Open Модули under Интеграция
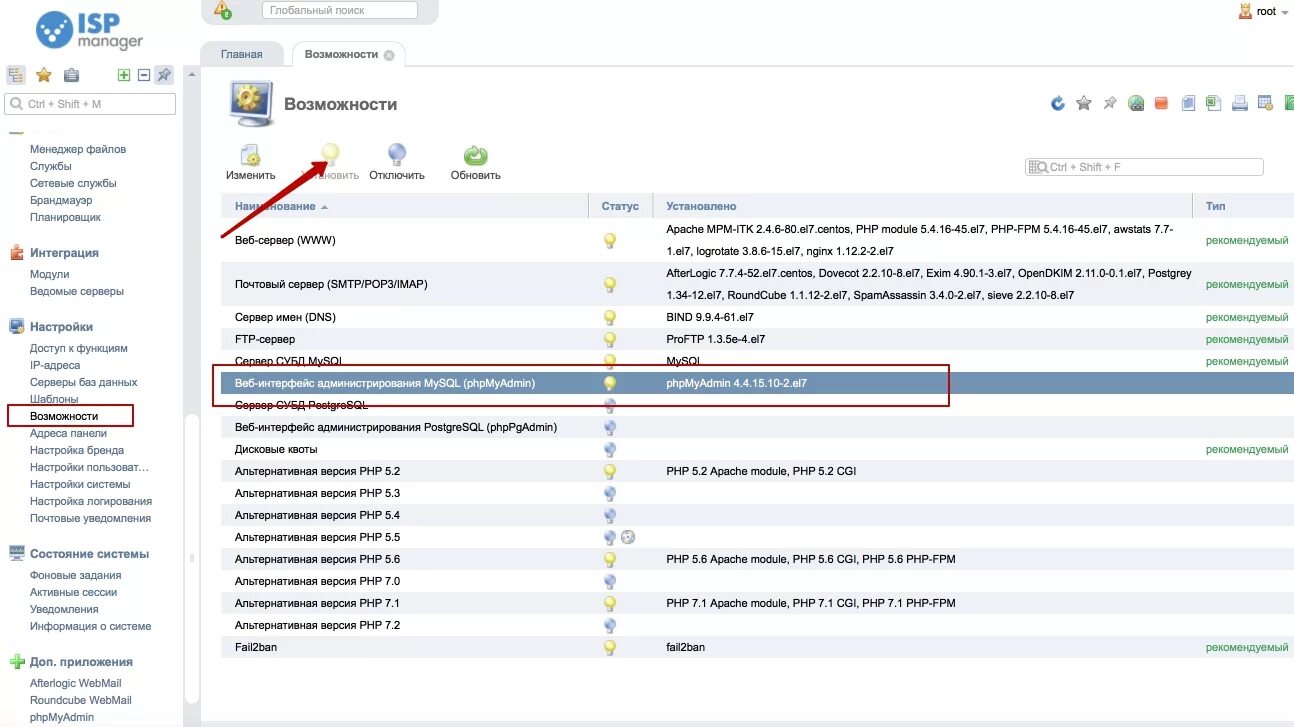Image resolution: width=1294 pixels, height=727 pixels. click(x=50, y=274)
